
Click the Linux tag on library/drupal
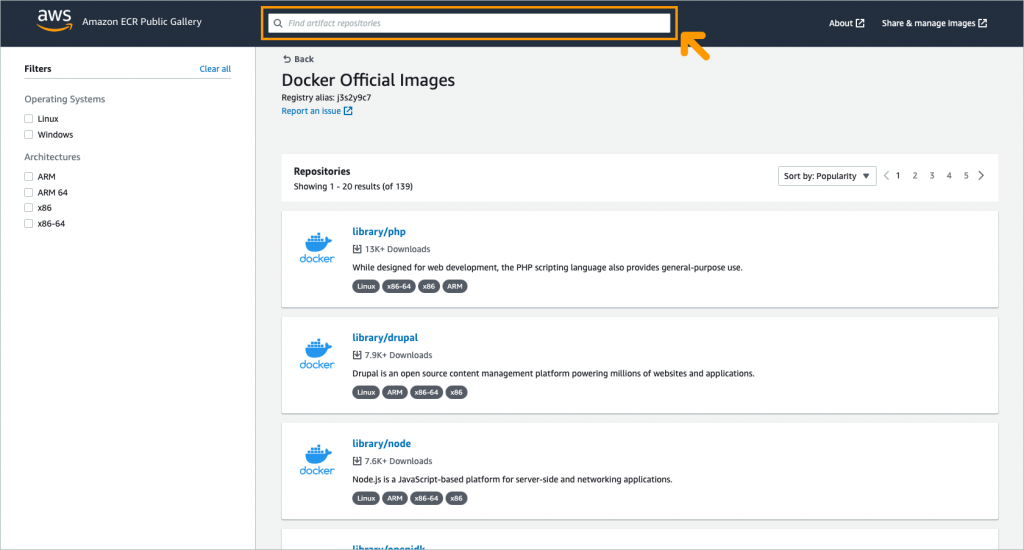click(x=366, y=392)
